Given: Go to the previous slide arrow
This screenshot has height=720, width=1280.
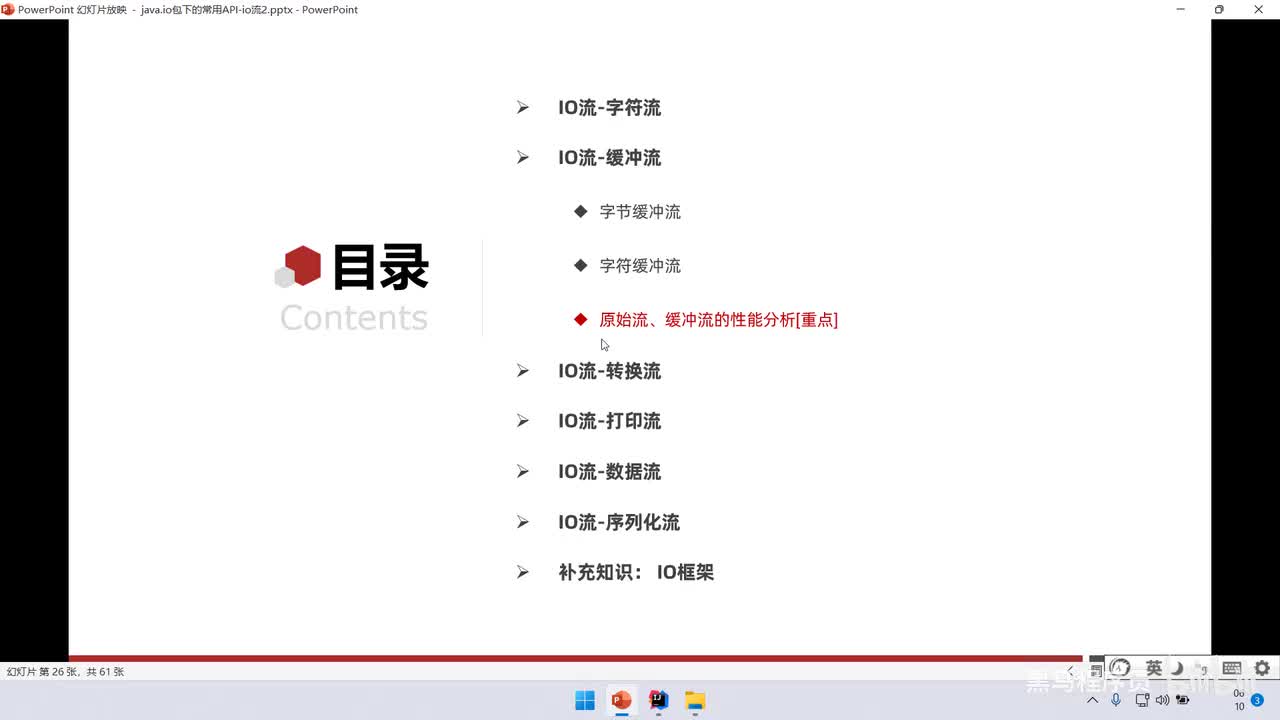Looking at the screenshot, I should tap(1070, 670).
